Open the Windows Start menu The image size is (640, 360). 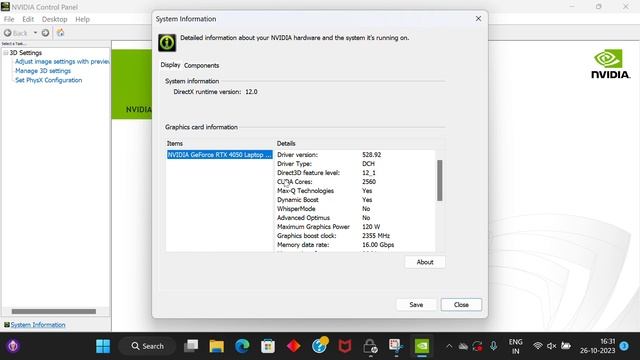point(103,346)
